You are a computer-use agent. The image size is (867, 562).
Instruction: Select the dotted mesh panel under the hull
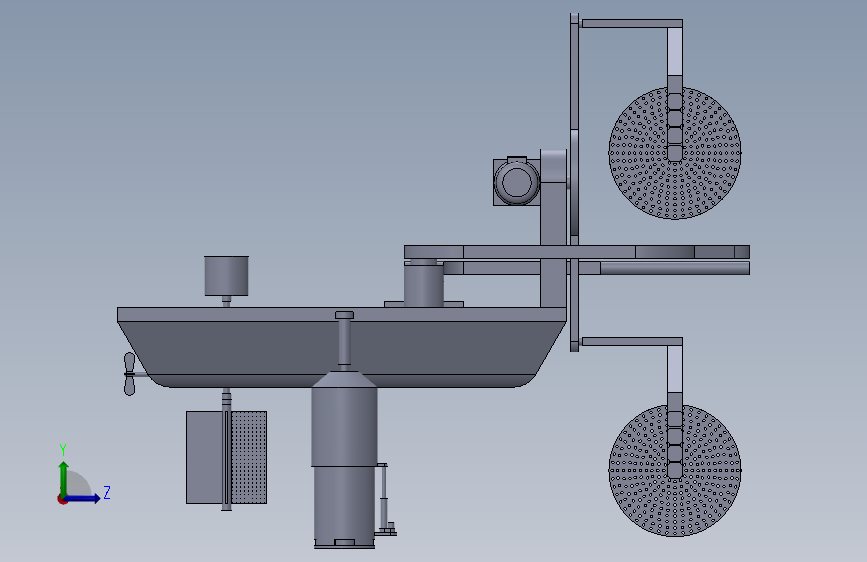pos(248,457)
